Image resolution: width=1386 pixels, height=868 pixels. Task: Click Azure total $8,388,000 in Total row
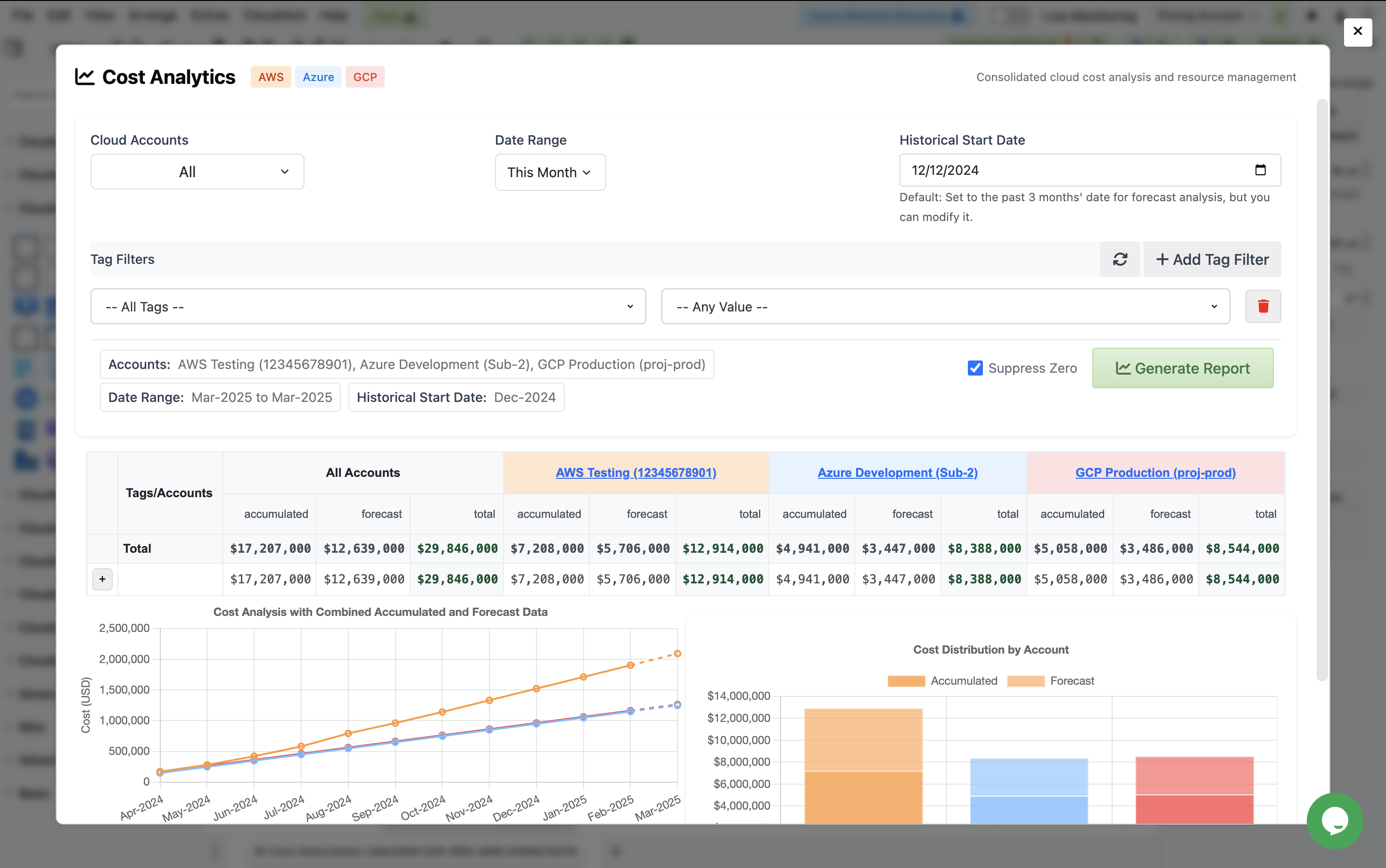tap(984, 548)
